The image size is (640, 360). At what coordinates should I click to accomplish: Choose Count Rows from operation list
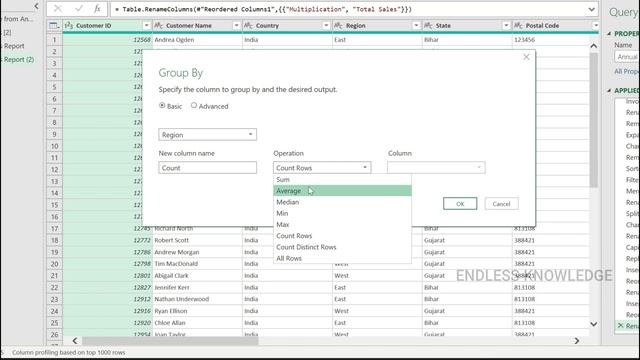[x=342, y=236]
